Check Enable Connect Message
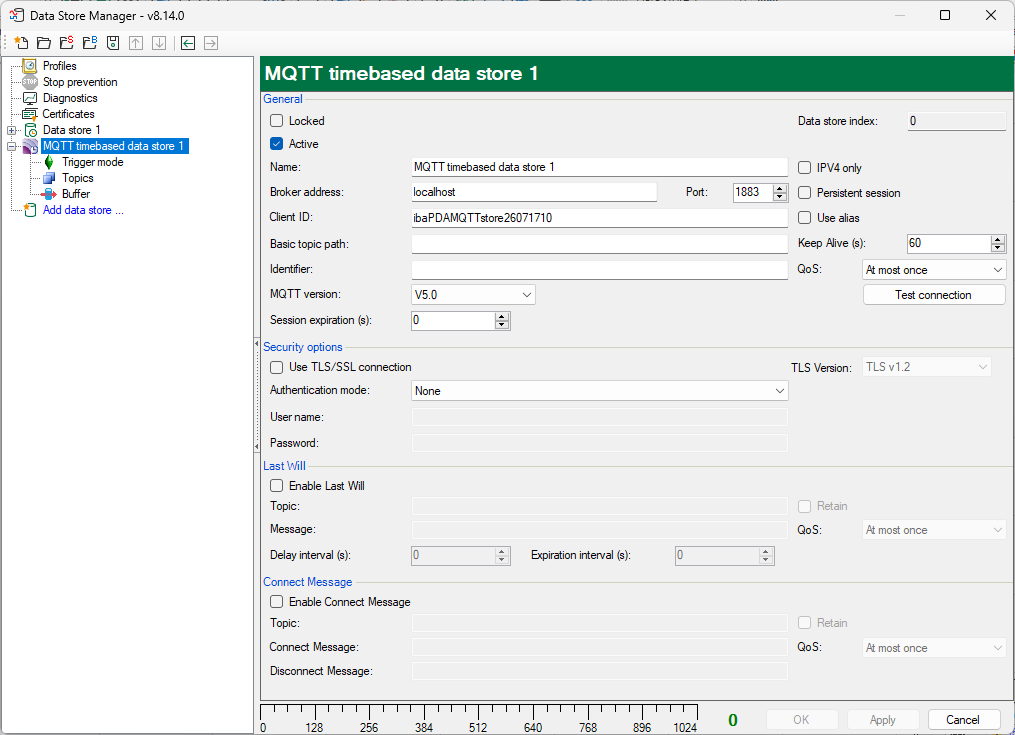This screenshot has width=1015, height=735. click(x=276, y=602)
